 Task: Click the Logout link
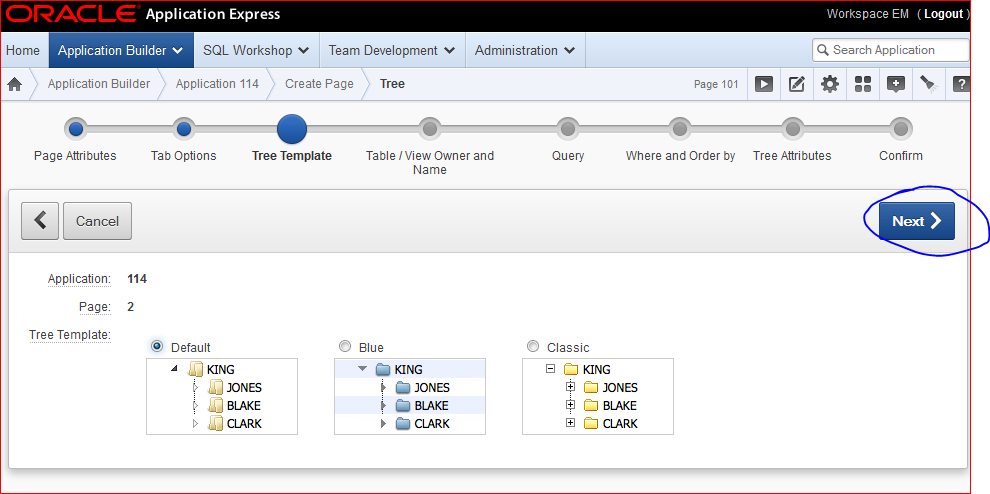943,14
